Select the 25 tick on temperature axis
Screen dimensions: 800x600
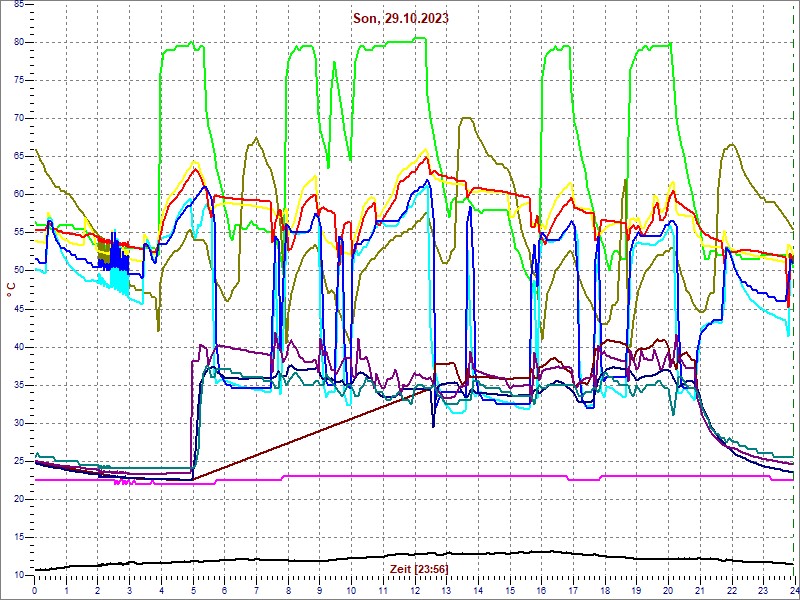[x=18, y=461]
